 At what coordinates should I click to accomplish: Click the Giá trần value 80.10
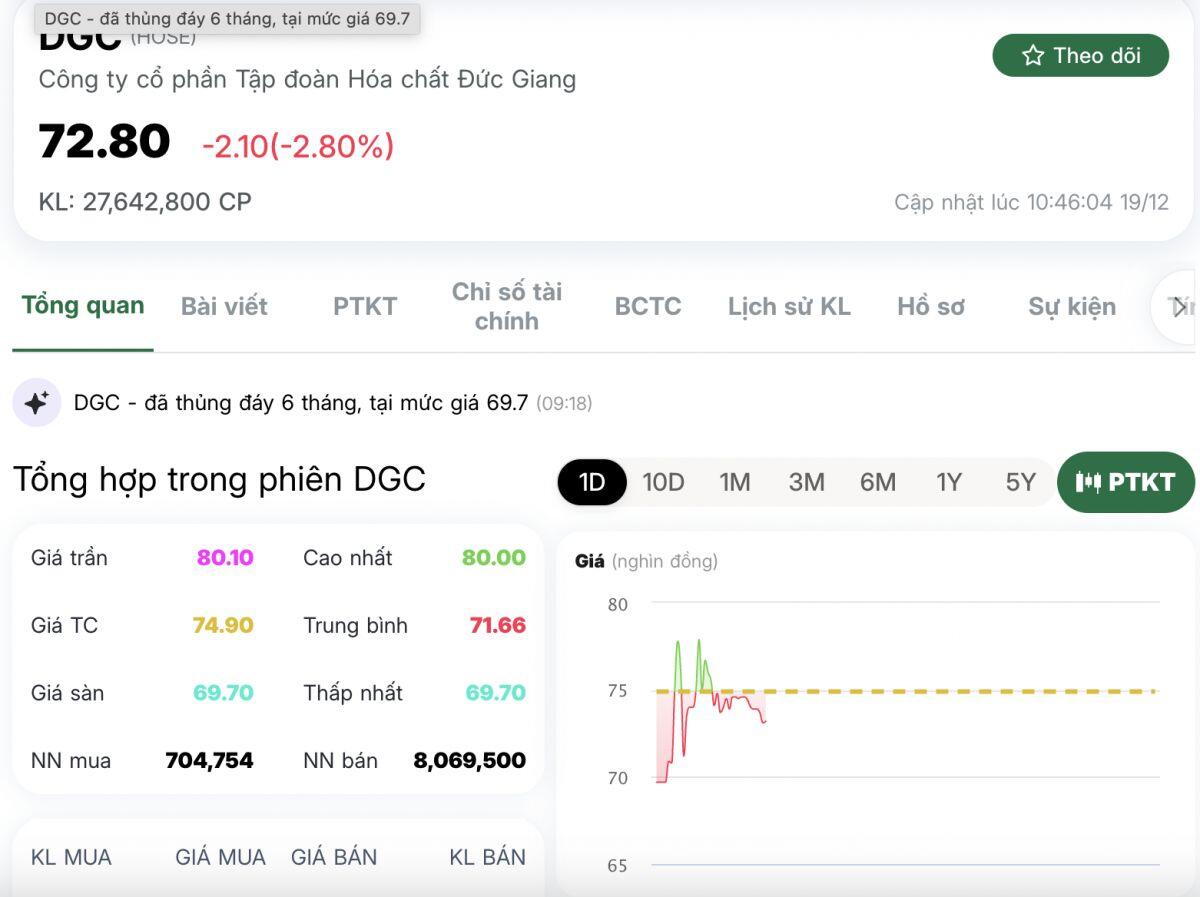(x=225, y=557)
